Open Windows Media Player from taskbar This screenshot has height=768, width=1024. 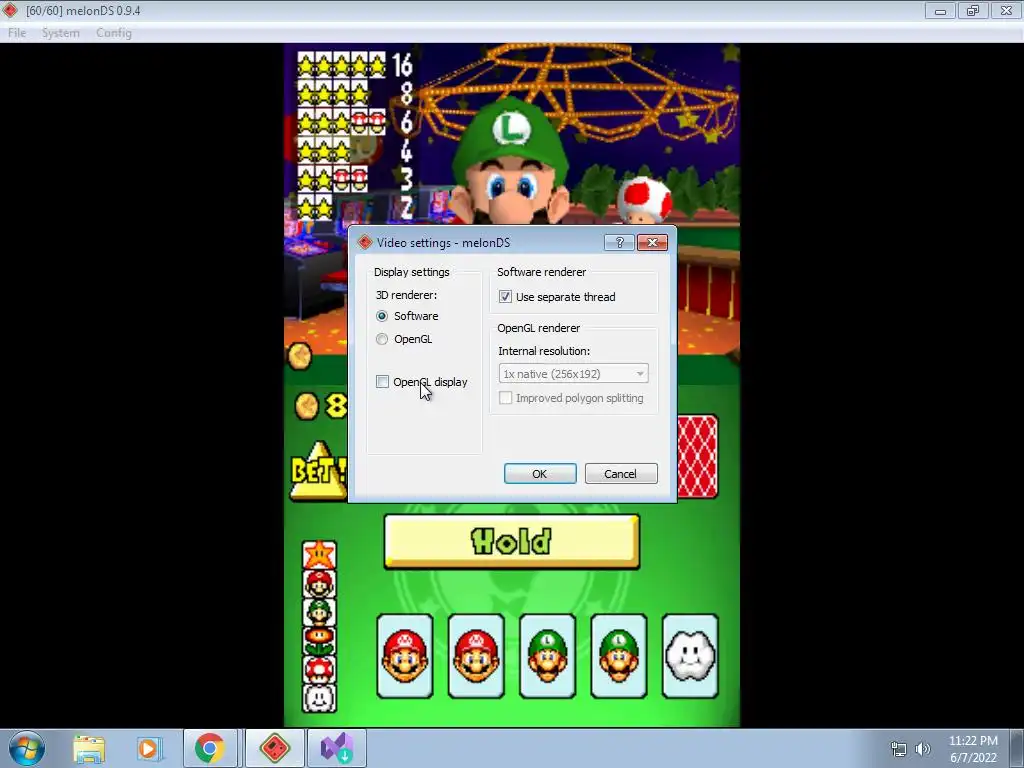pyautogui.click(x=148, y=748)
